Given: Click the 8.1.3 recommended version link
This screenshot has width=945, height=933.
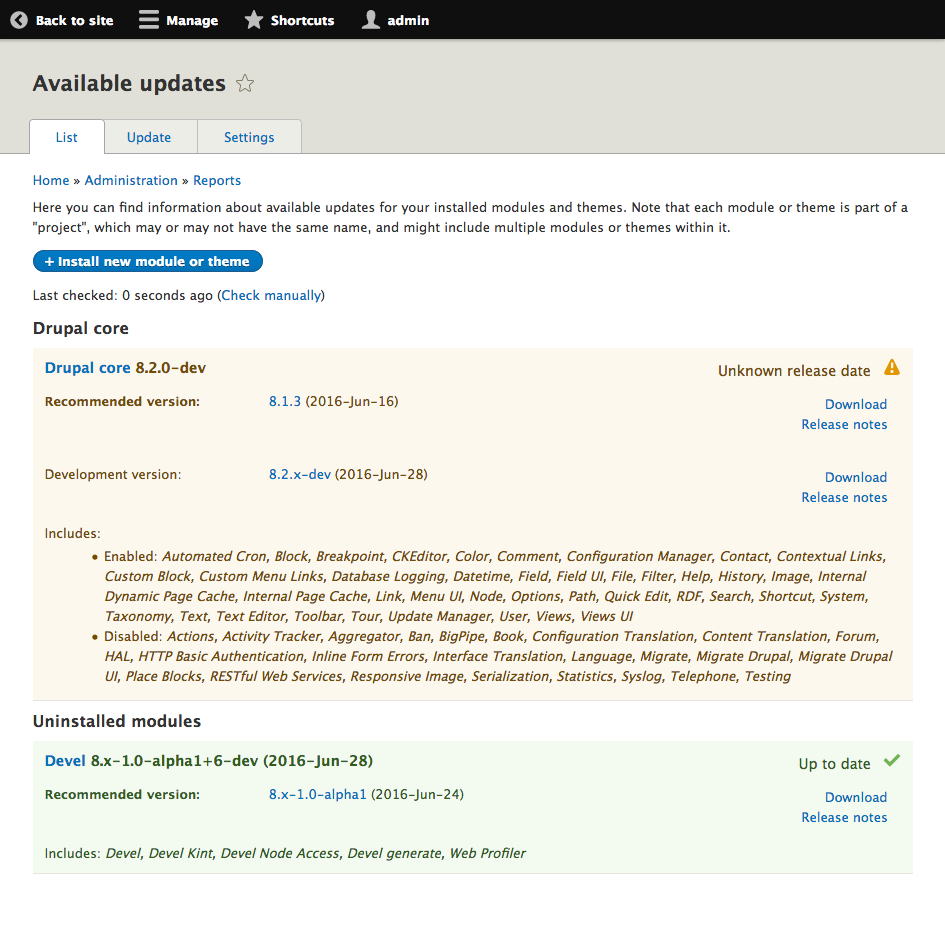Looking at the screenshot, I should click(283, 401).
